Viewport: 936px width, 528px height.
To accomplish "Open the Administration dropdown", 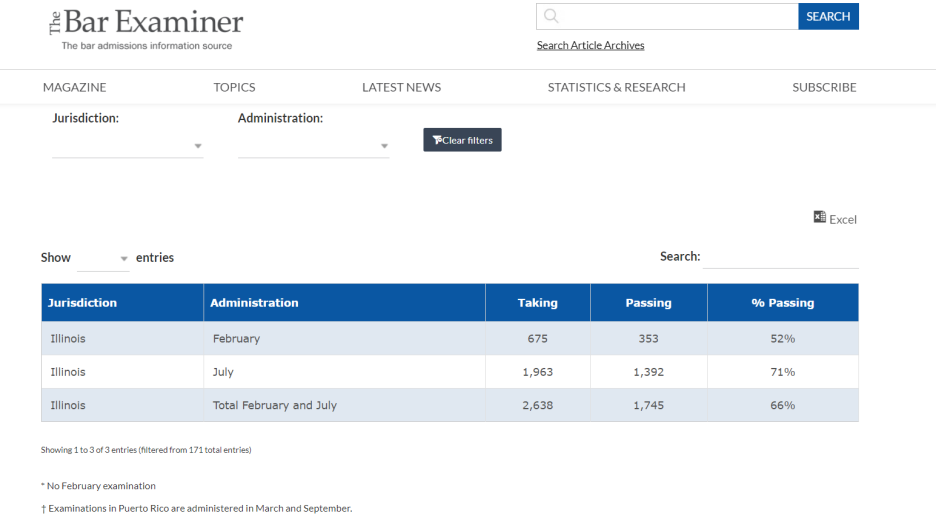I will (313, 146).
